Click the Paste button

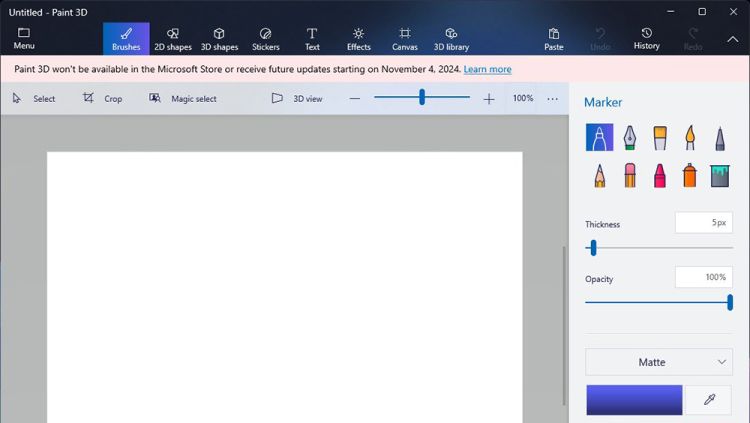[553, 38]
